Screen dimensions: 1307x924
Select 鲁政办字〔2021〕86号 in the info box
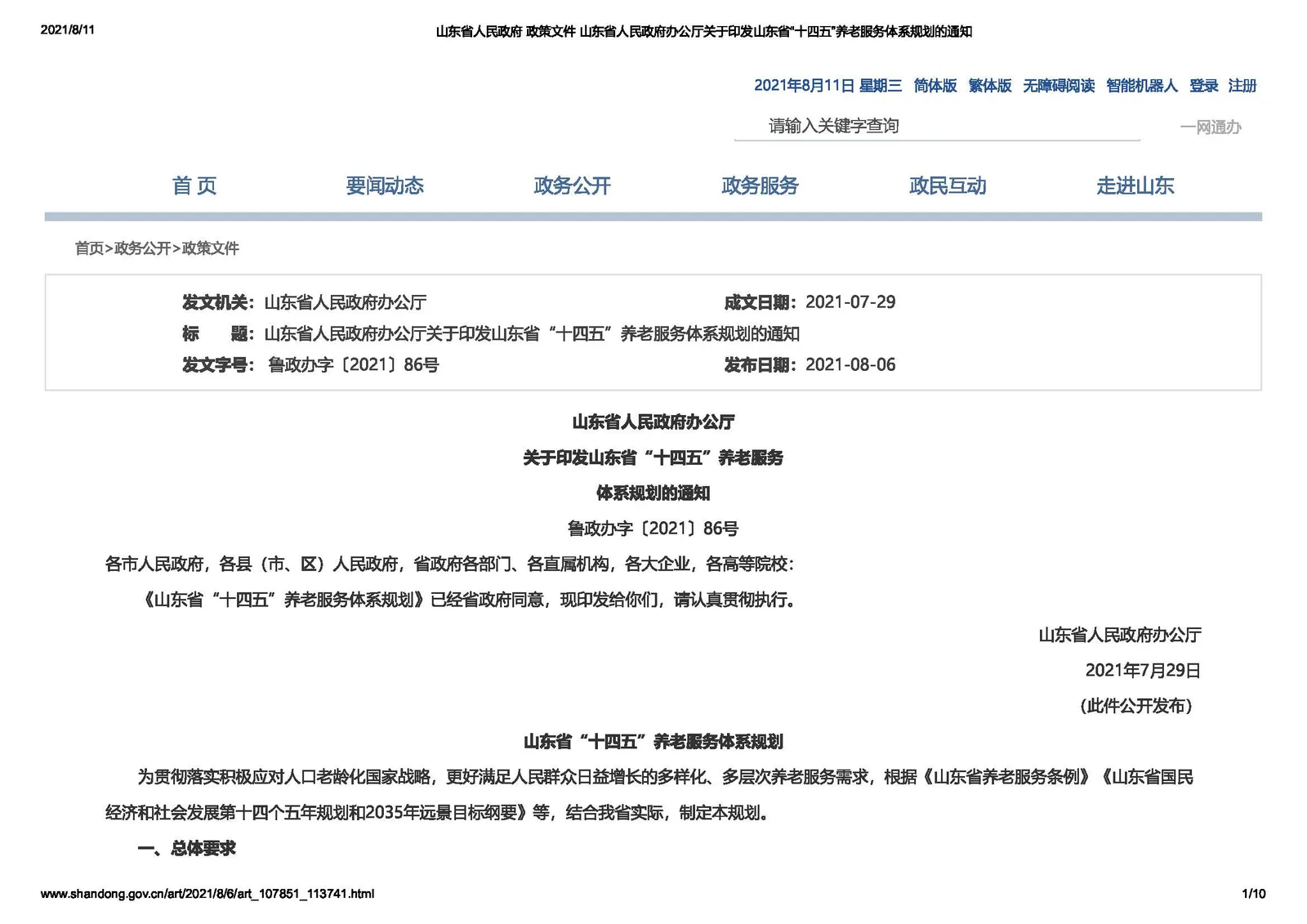click(353, 364)
